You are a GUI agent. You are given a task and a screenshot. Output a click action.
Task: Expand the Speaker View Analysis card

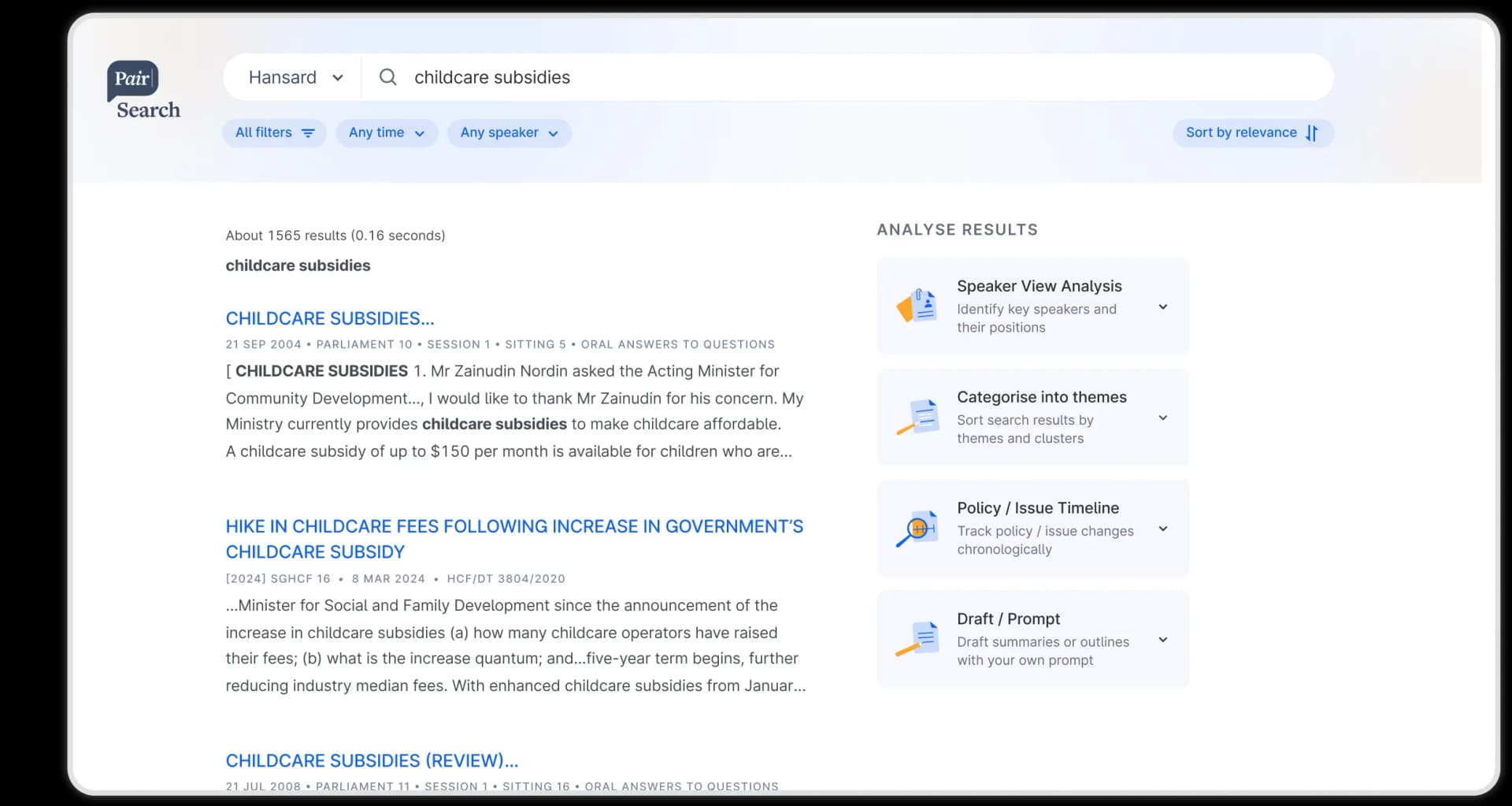pos(1163,306)
